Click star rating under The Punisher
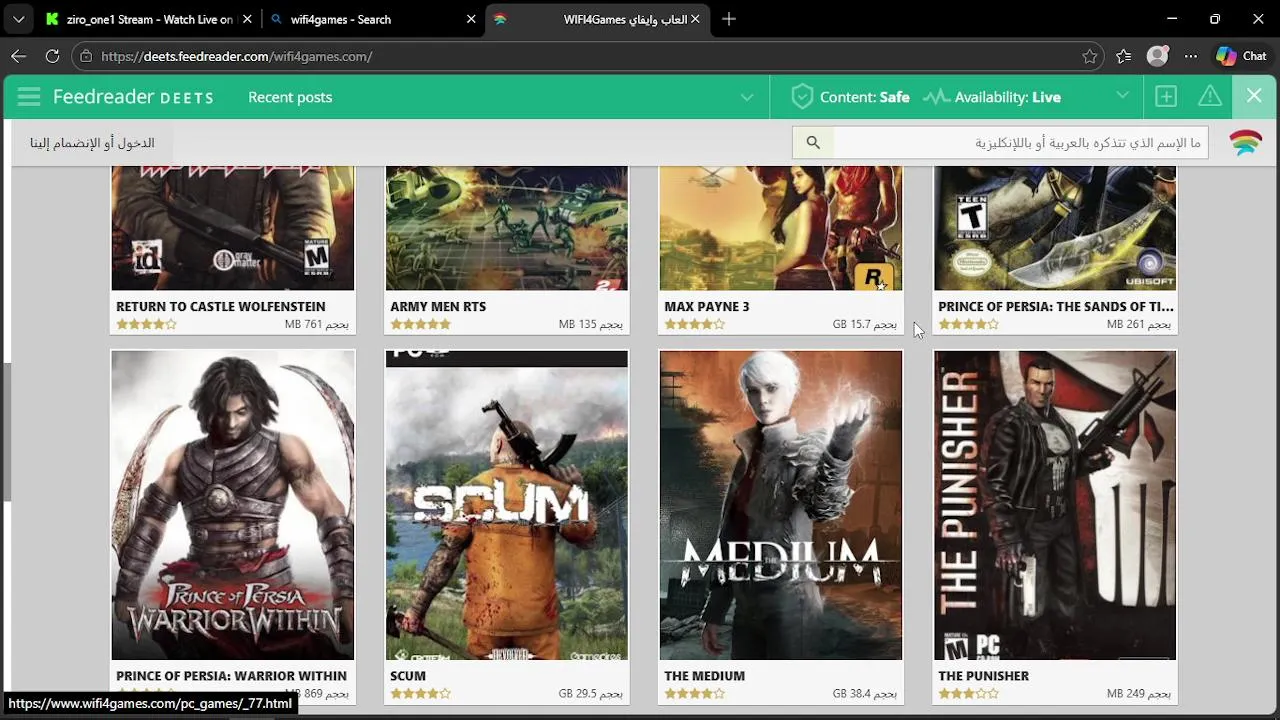The height and width of the screenshot is (720, 1280). 968,693
